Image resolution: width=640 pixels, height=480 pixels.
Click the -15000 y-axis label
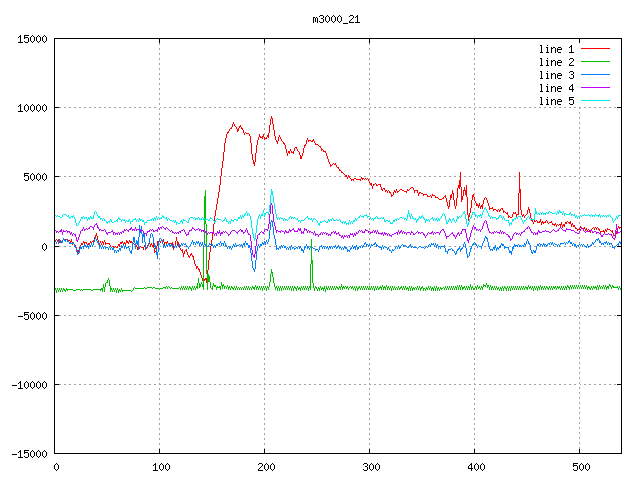pyautogui.click(x=30, y=454)
